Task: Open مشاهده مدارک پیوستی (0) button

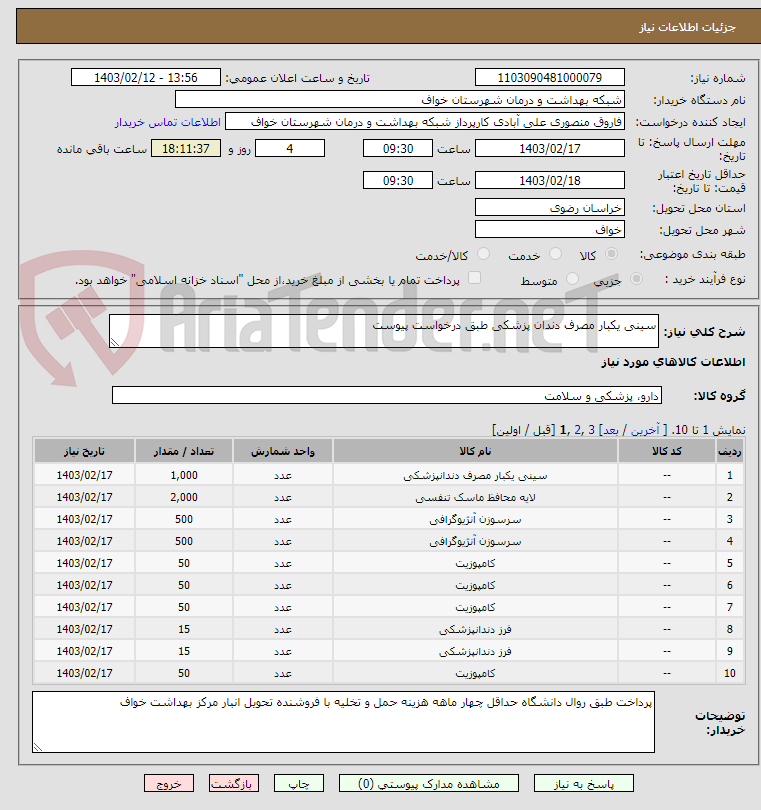Action: pyautogui.click(x=429, y=784)
